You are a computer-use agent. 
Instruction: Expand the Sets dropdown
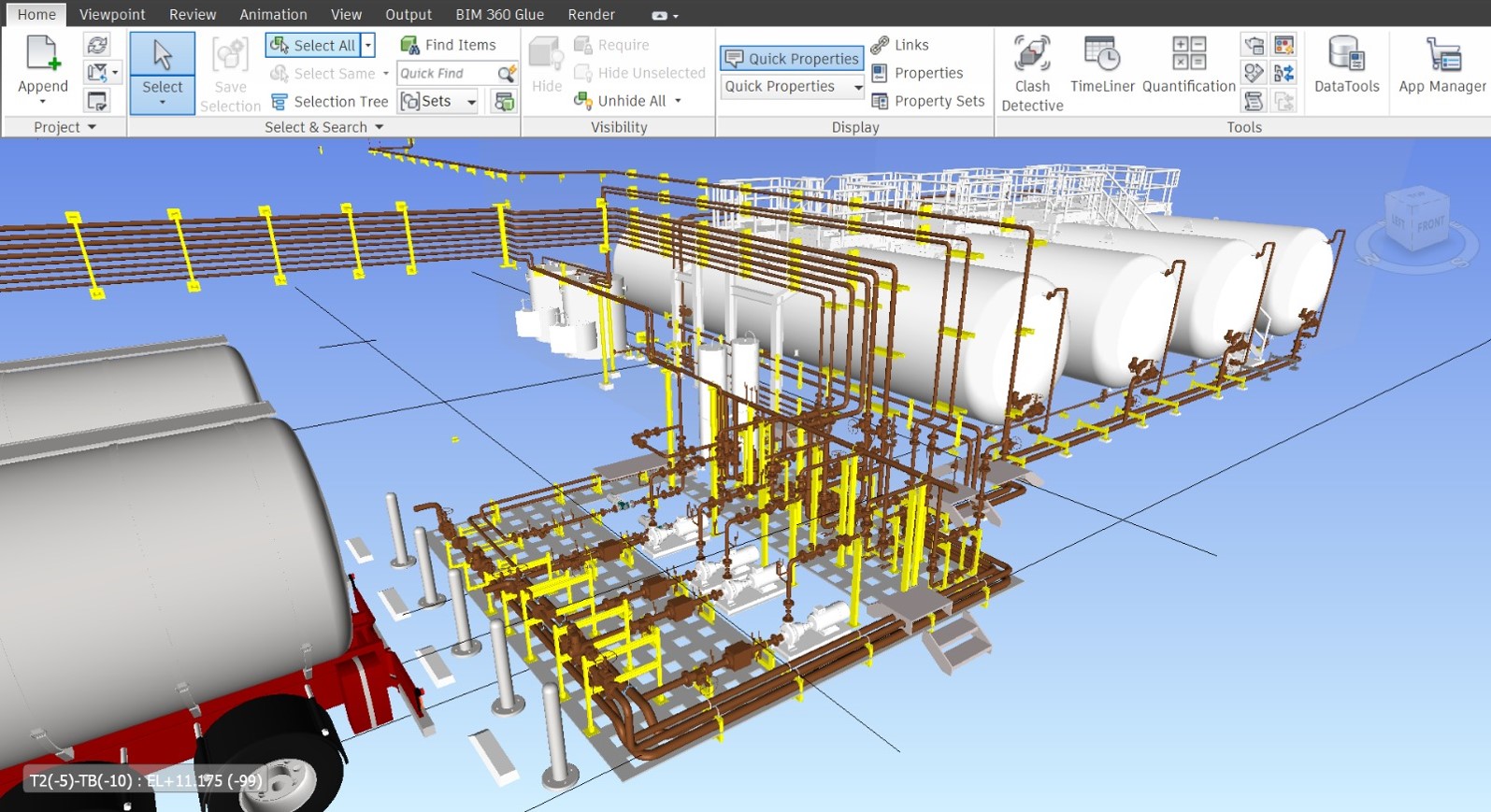pyautogui.click(x=472, y=101)
